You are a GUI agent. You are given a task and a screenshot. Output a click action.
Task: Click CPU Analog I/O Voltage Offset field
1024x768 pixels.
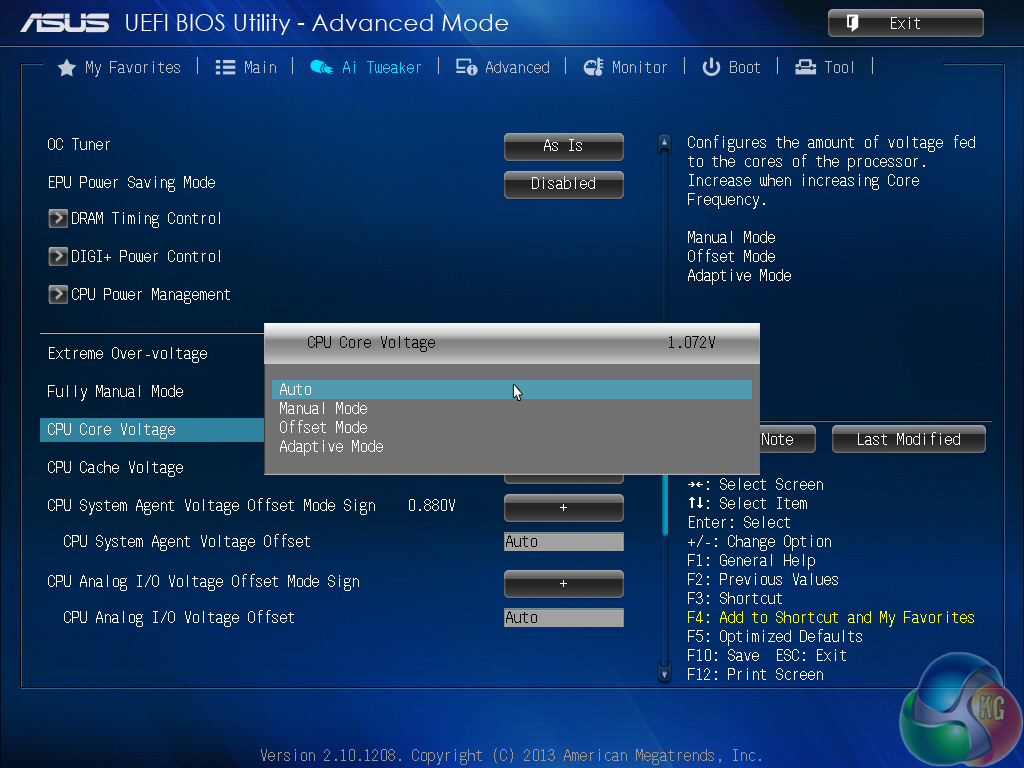point(564,617)
